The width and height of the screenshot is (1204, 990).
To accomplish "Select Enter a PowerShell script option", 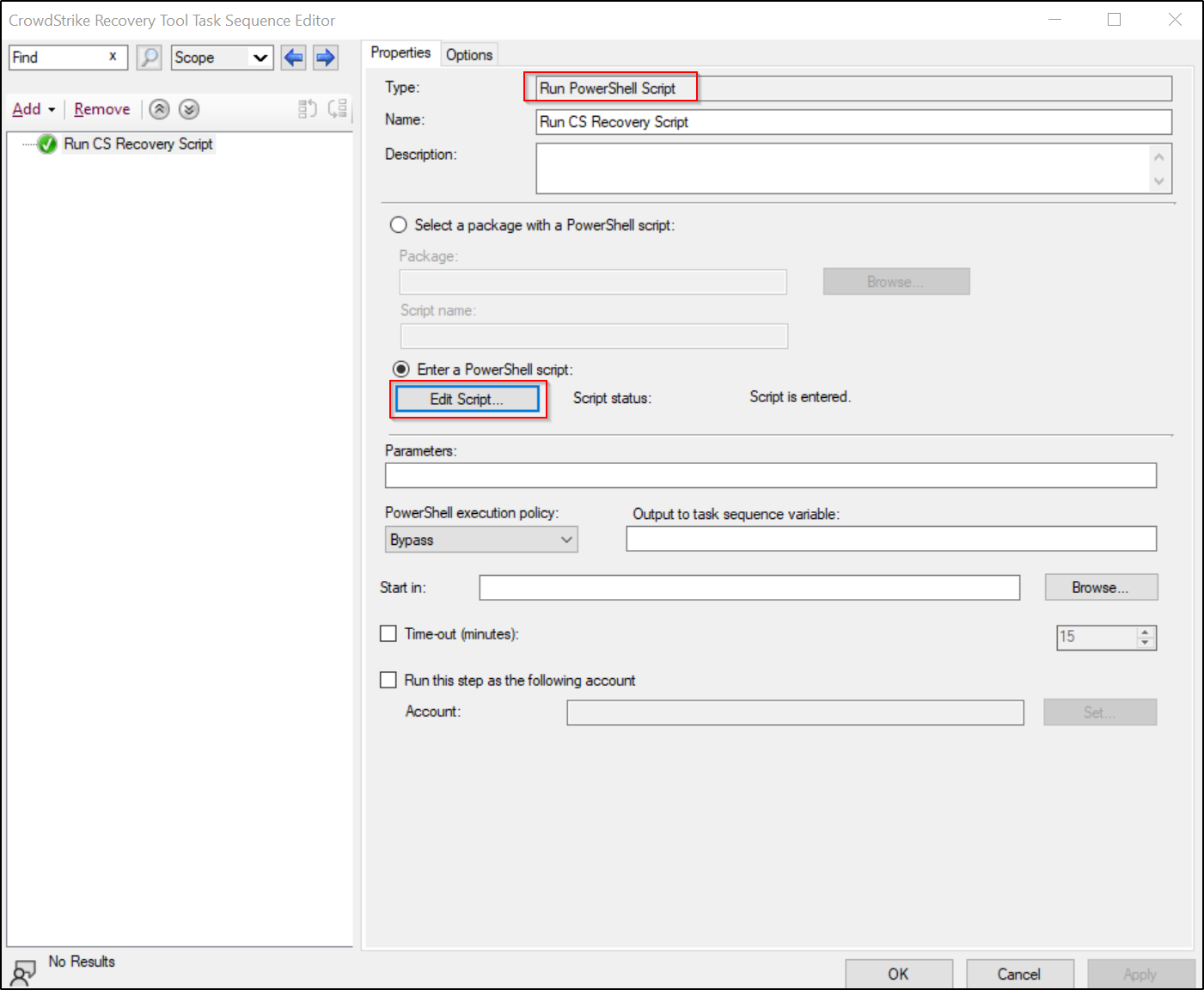I will (401, 370).
